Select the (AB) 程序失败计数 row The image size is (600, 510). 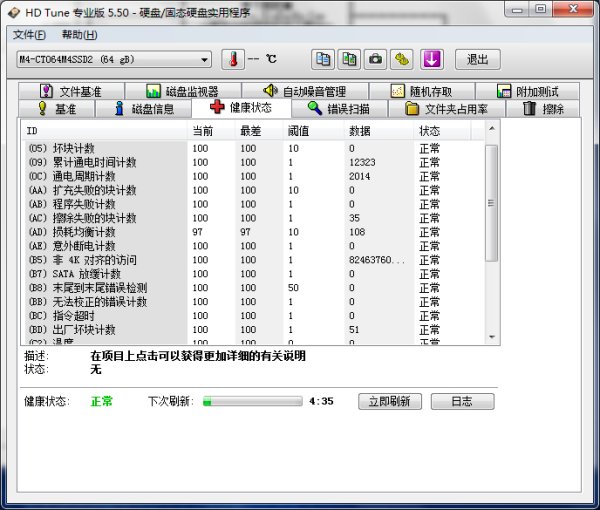[x=255, y=204]
